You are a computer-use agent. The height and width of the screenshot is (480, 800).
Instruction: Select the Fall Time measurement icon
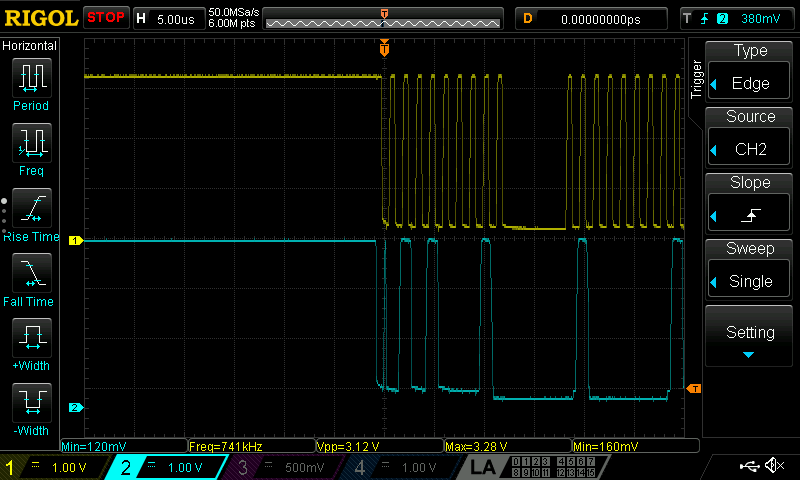tap(32, 273)
